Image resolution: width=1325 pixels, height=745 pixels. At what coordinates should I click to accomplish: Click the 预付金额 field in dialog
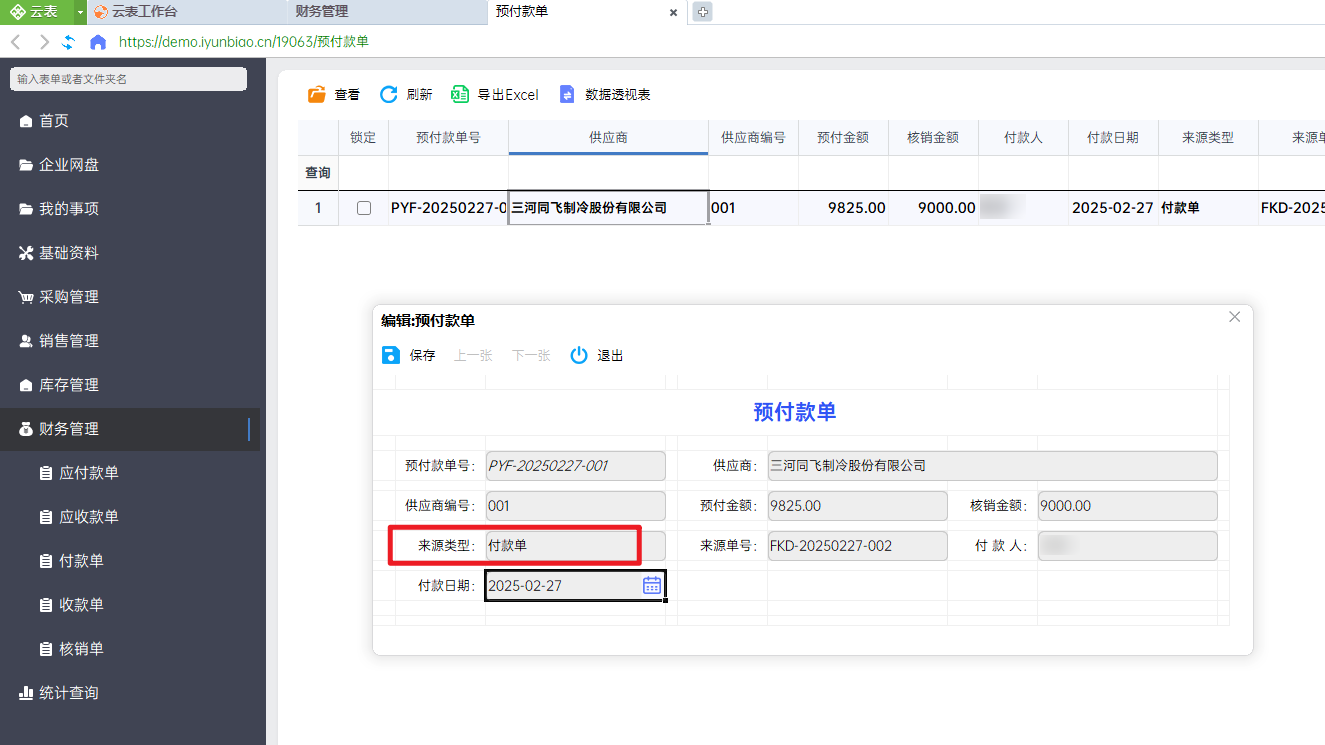pos(857,506)
